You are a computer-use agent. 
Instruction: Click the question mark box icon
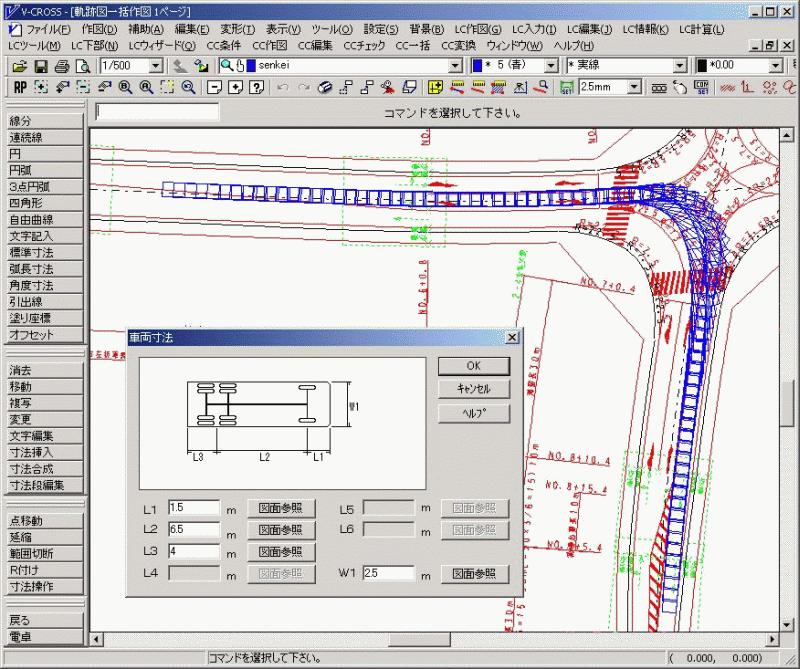(257, 87)
